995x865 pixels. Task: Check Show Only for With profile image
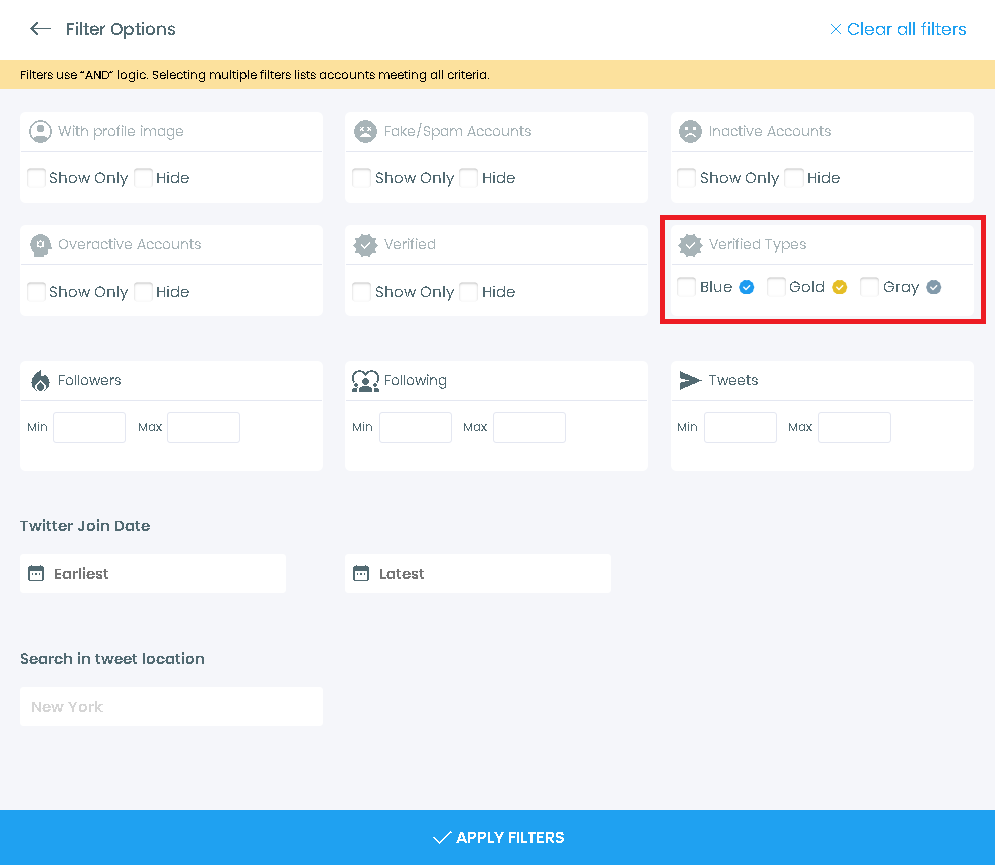(x=36, y=178)
